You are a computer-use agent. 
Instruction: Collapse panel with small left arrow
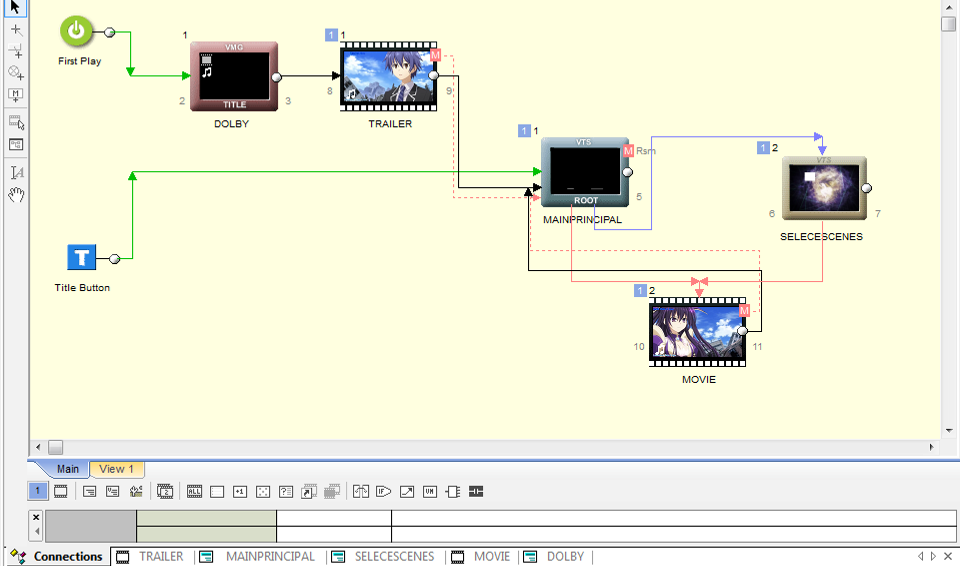(37, 531)
